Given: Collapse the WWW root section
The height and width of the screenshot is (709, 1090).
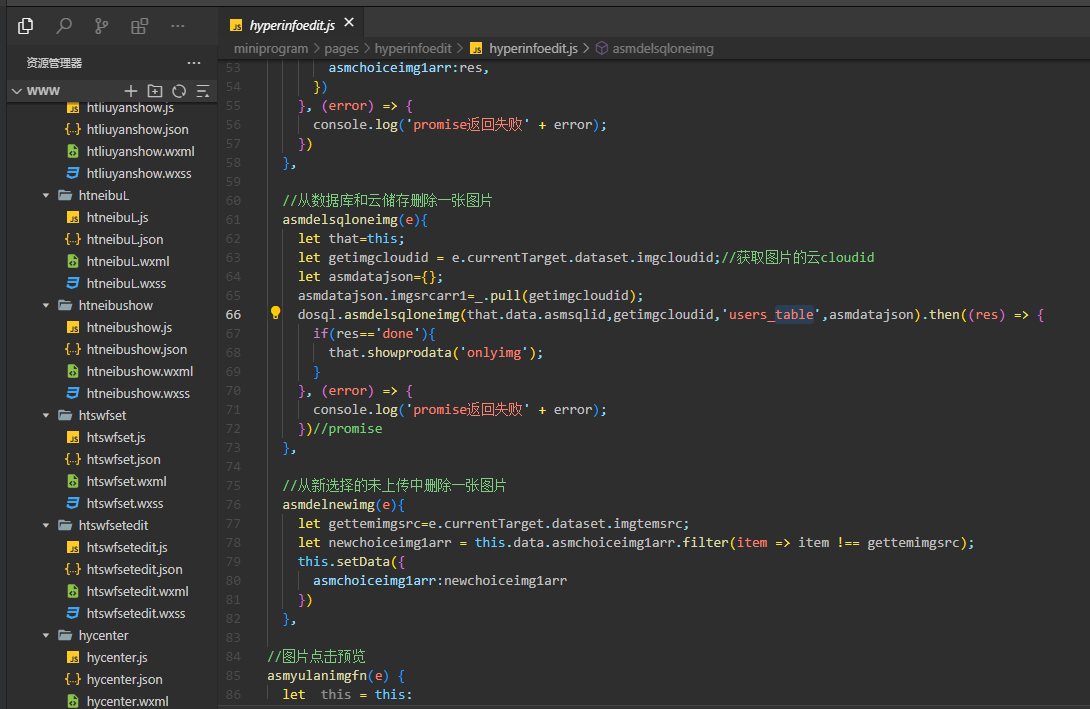Looking at the screenshot, I should click(x=16, y=91).
